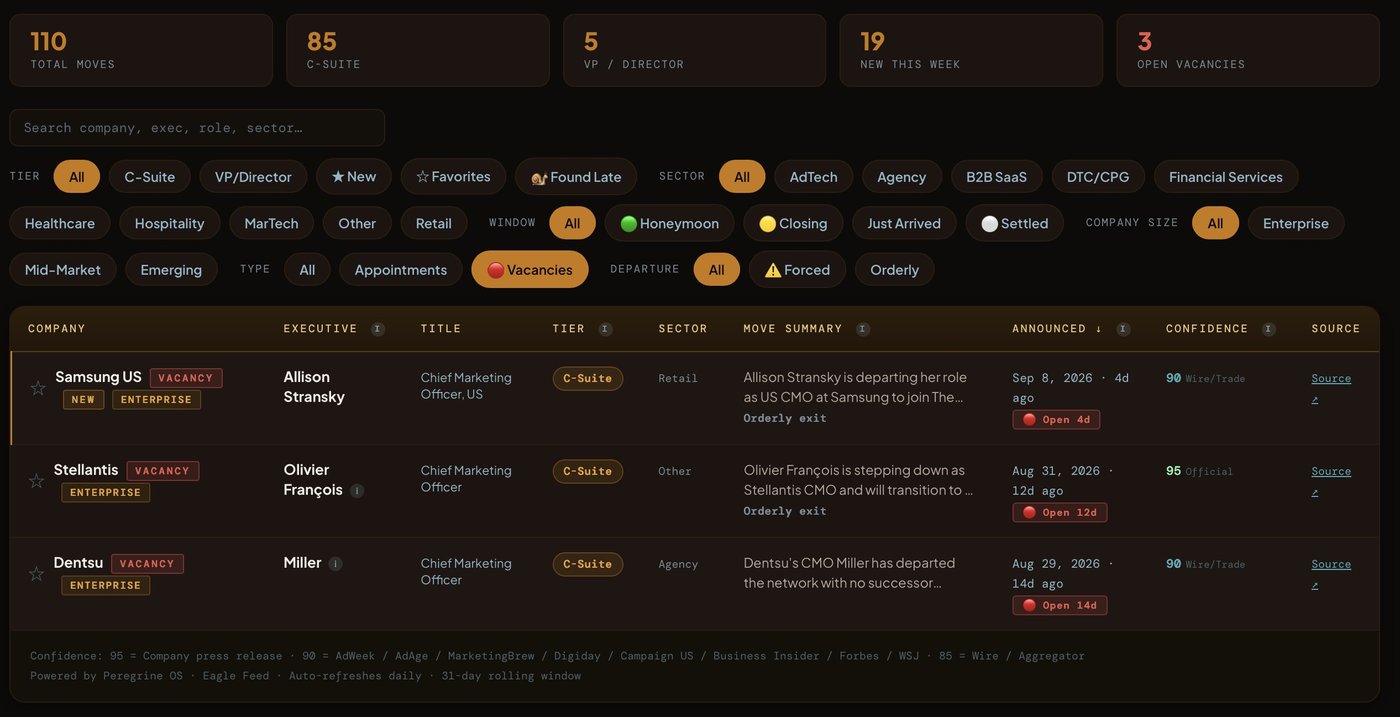Filter departures by Forced
This screenshot has width=1400, height=717.
click(x=797, y=270)
